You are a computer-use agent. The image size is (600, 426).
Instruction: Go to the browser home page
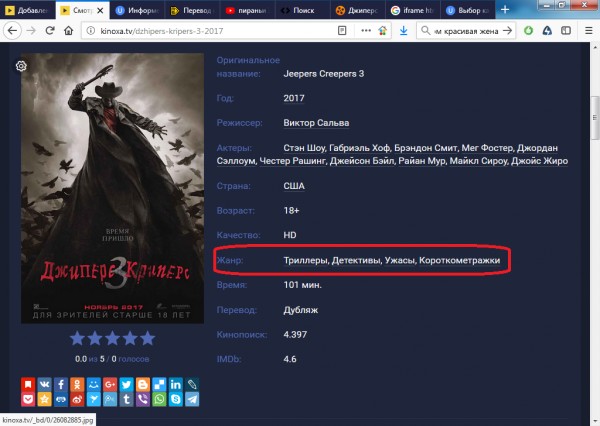(68, 31)
